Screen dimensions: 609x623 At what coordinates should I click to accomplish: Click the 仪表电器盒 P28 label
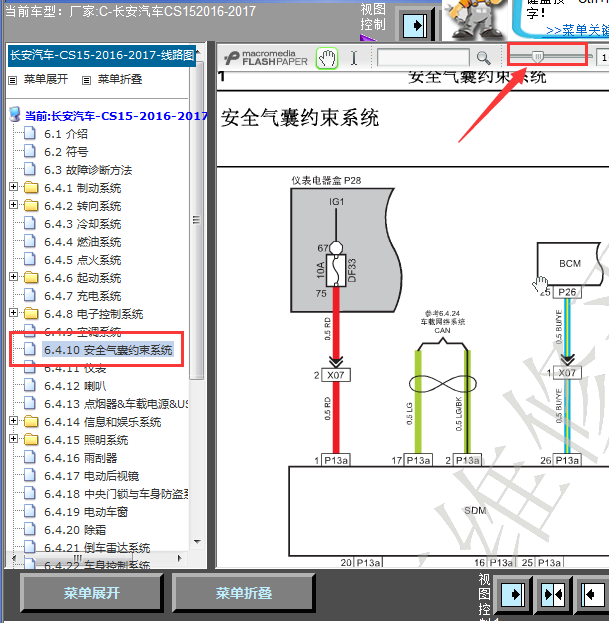326,181
